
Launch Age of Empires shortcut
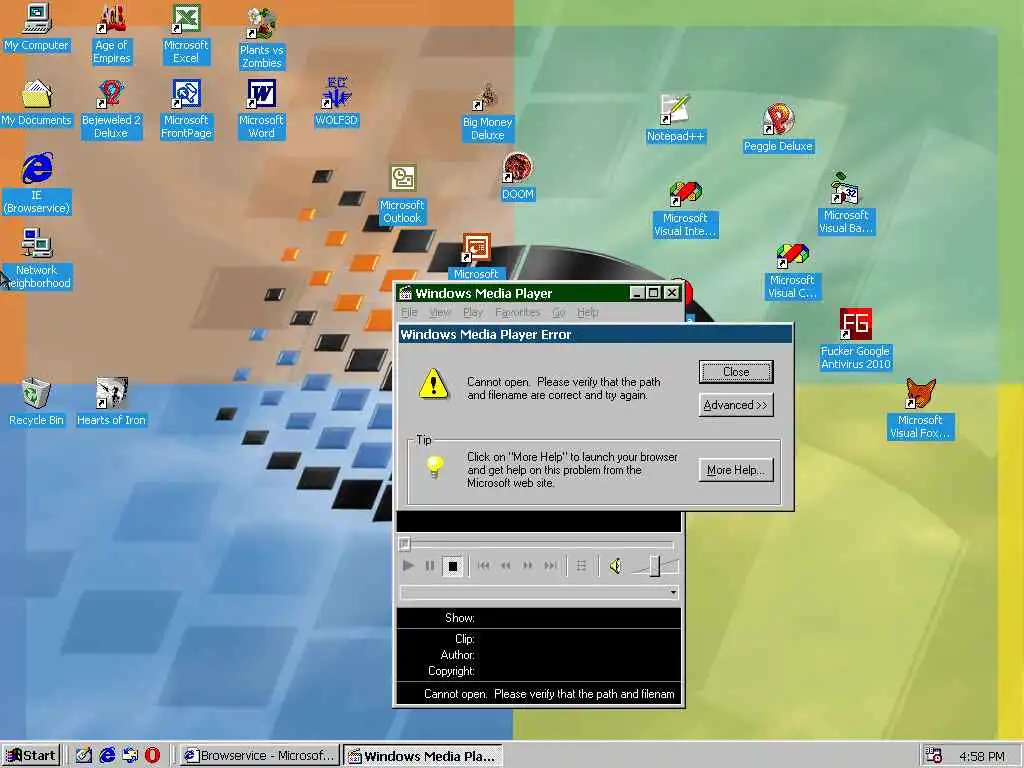111,33
